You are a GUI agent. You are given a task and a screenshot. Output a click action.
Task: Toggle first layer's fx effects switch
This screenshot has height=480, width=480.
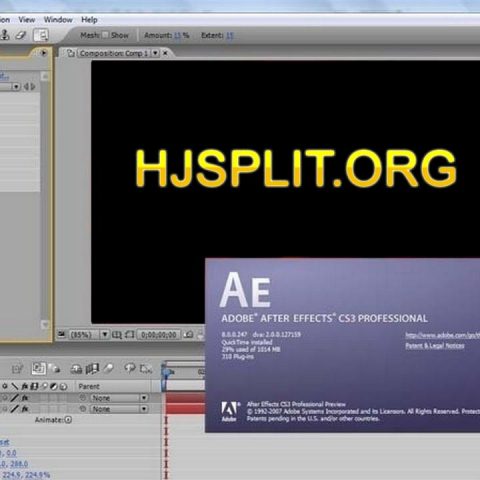tap(25, 398)
